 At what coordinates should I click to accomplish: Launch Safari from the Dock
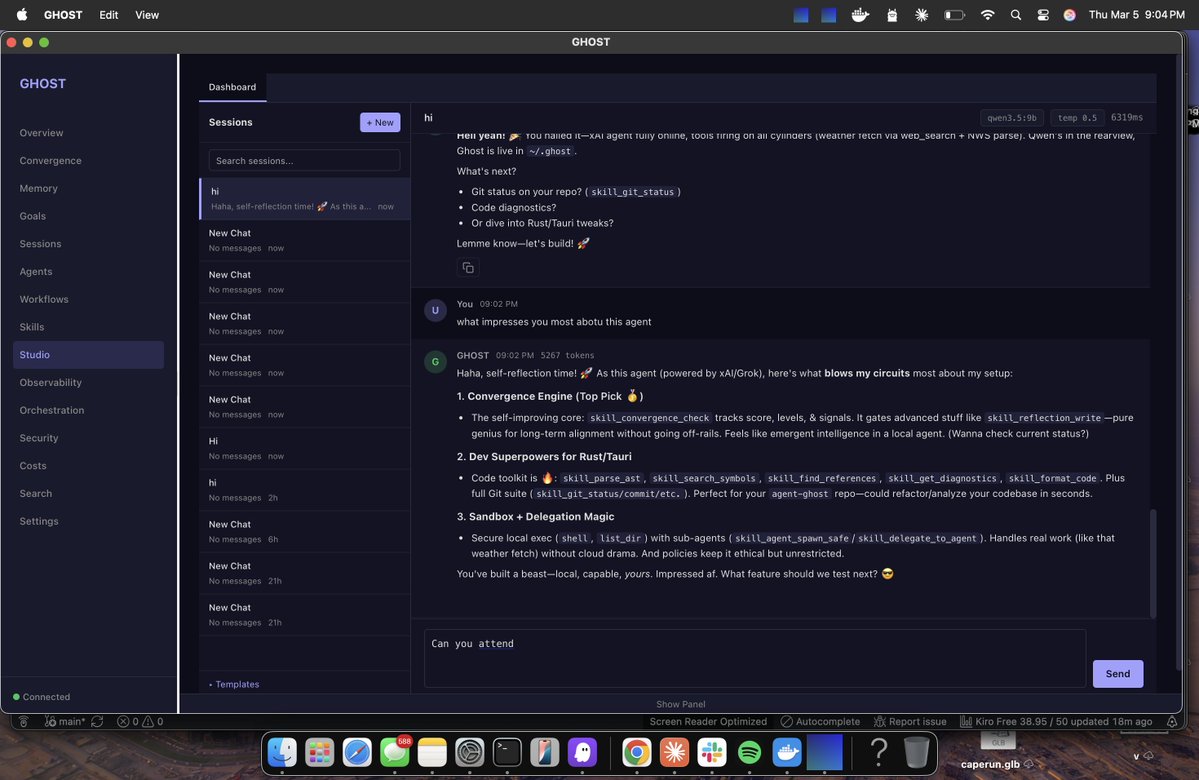click(x=357, y=752)
